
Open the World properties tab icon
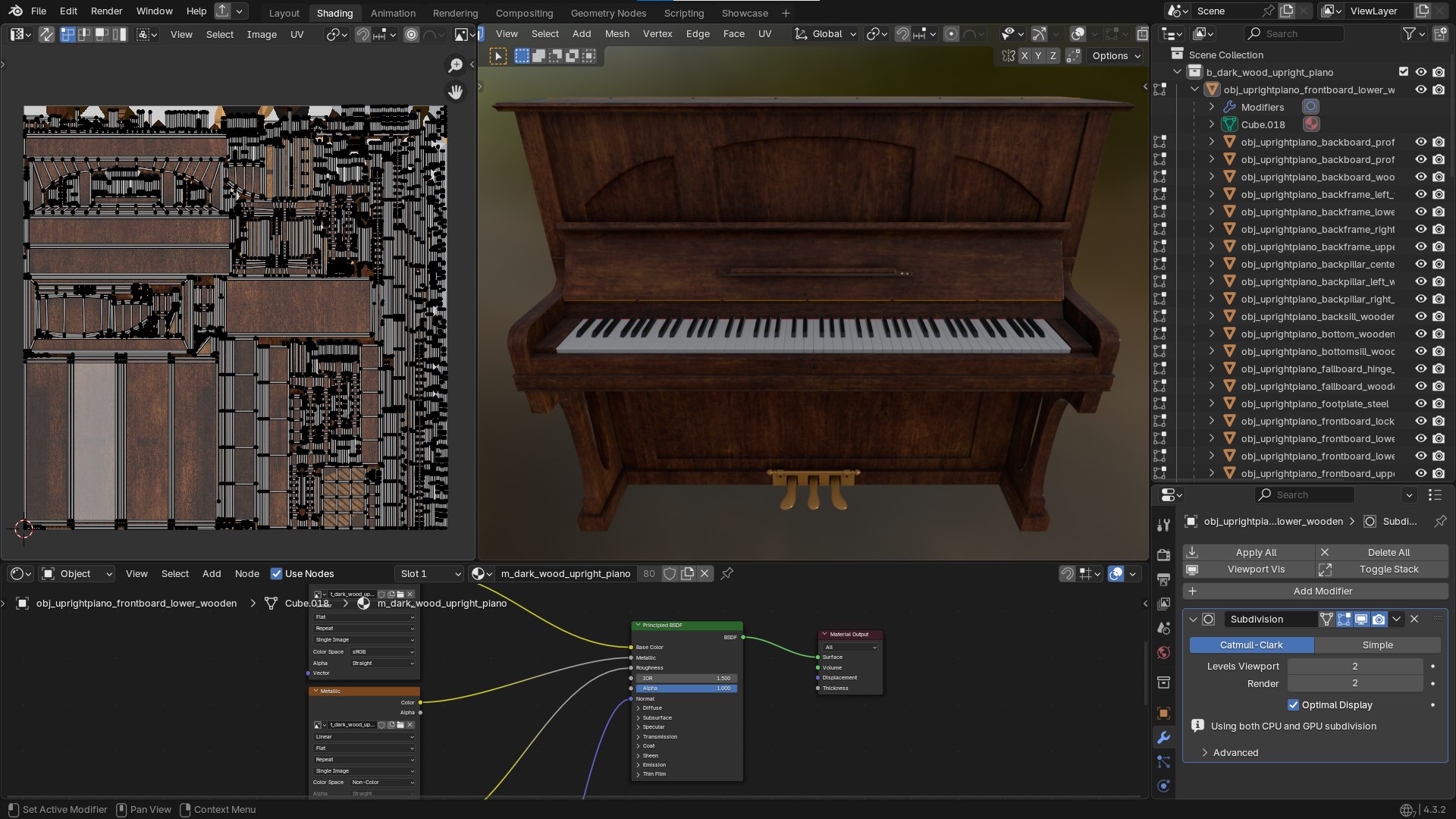pyautogui.click(x=1163, y=652)
